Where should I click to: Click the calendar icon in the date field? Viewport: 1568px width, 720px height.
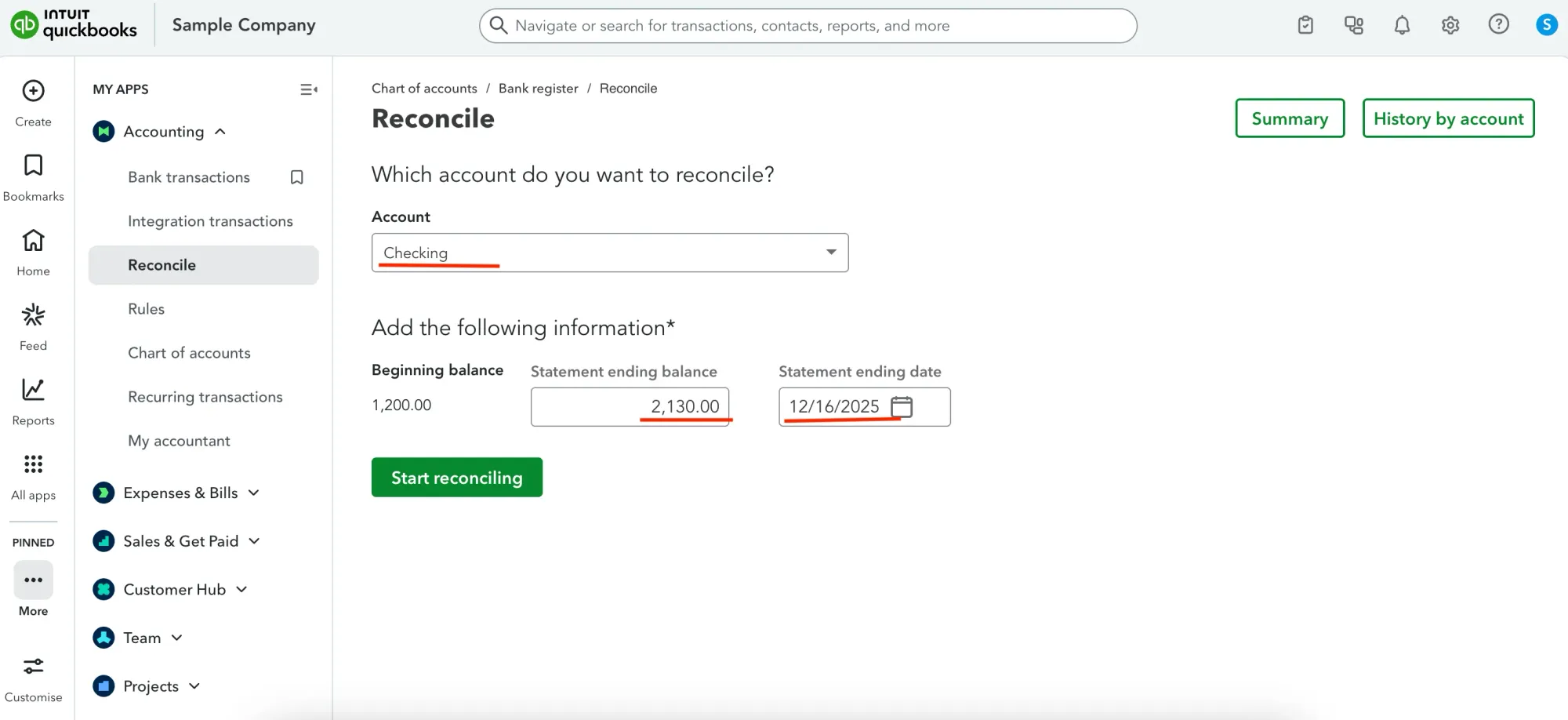coord(902,407)
